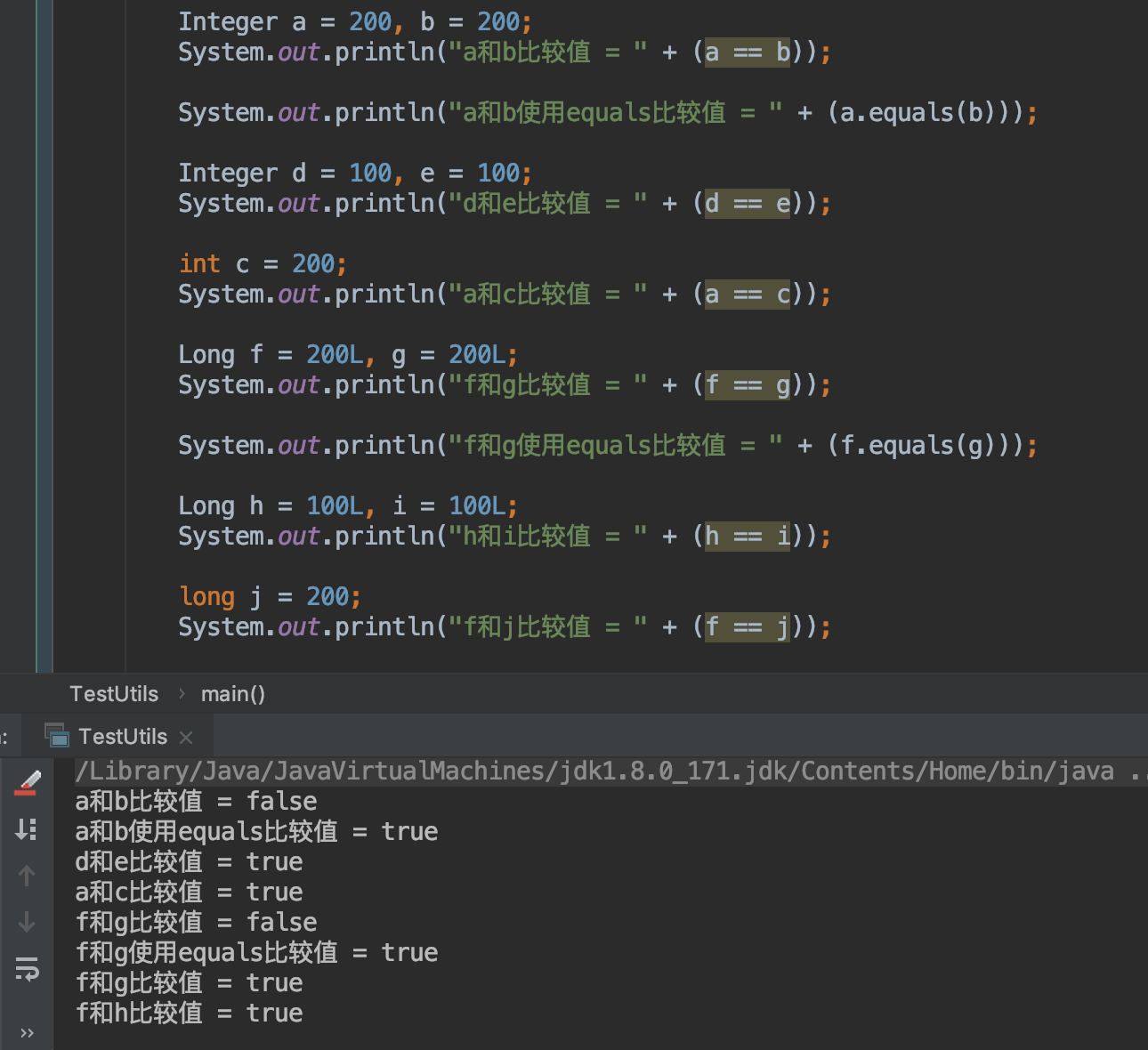Viewport: 1148px width, 1050px height.
Task: Click the highlighted 'f == g' expression
Action: 748,384
